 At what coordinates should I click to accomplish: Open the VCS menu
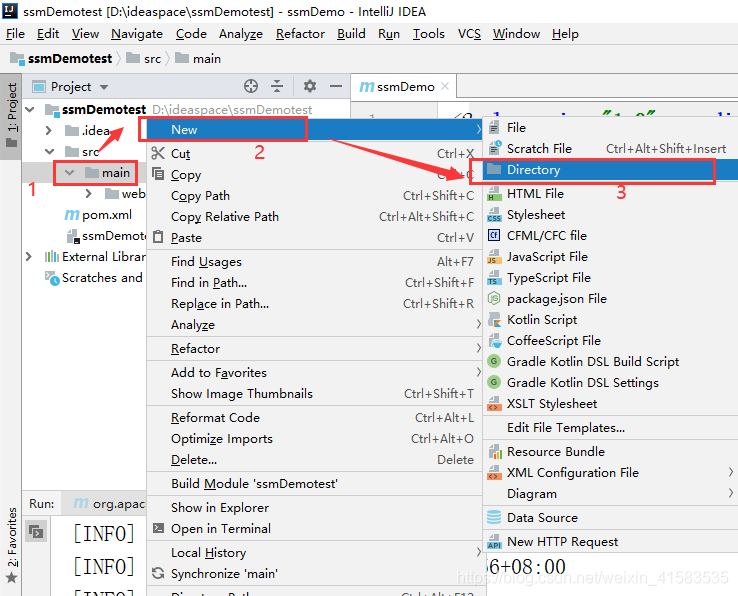point(469,34)
